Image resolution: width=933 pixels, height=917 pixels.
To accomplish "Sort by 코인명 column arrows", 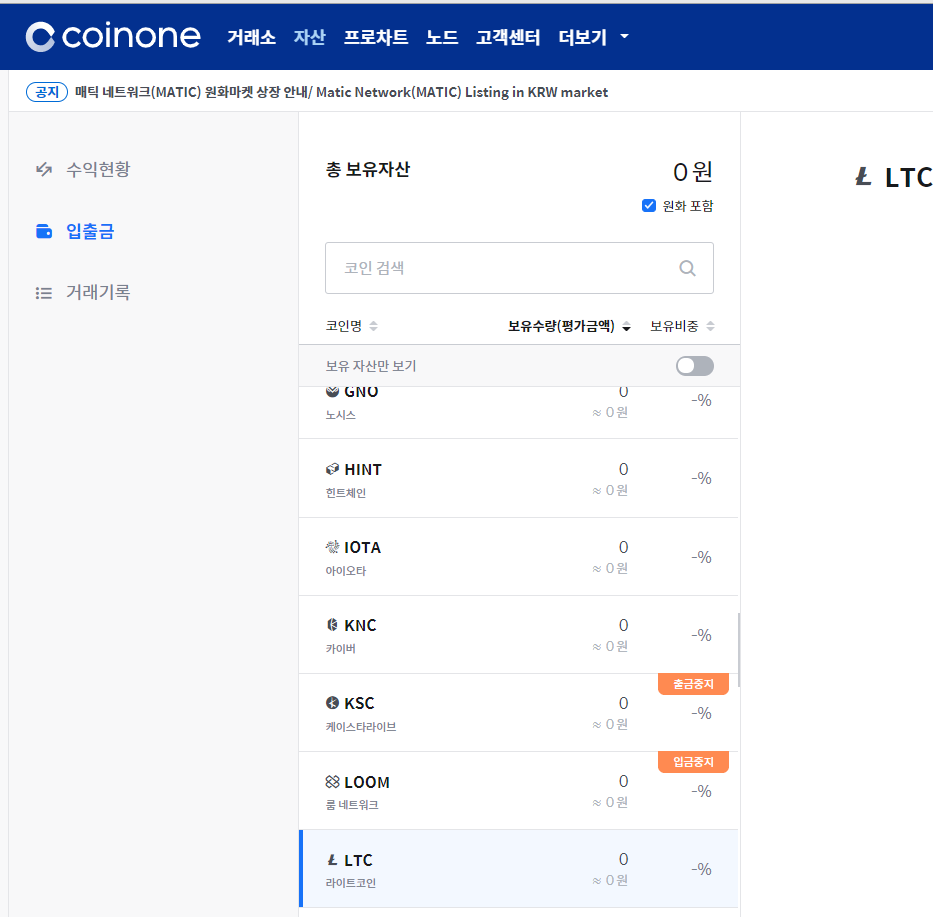I will [374, 326].
